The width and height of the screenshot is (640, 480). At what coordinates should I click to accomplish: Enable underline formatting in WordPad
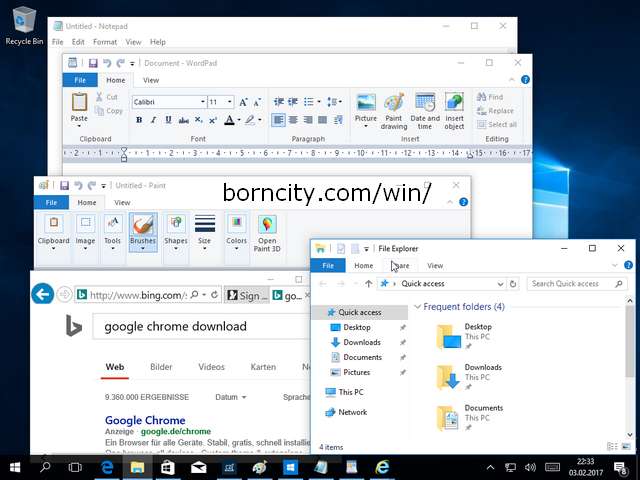[167, 120]
